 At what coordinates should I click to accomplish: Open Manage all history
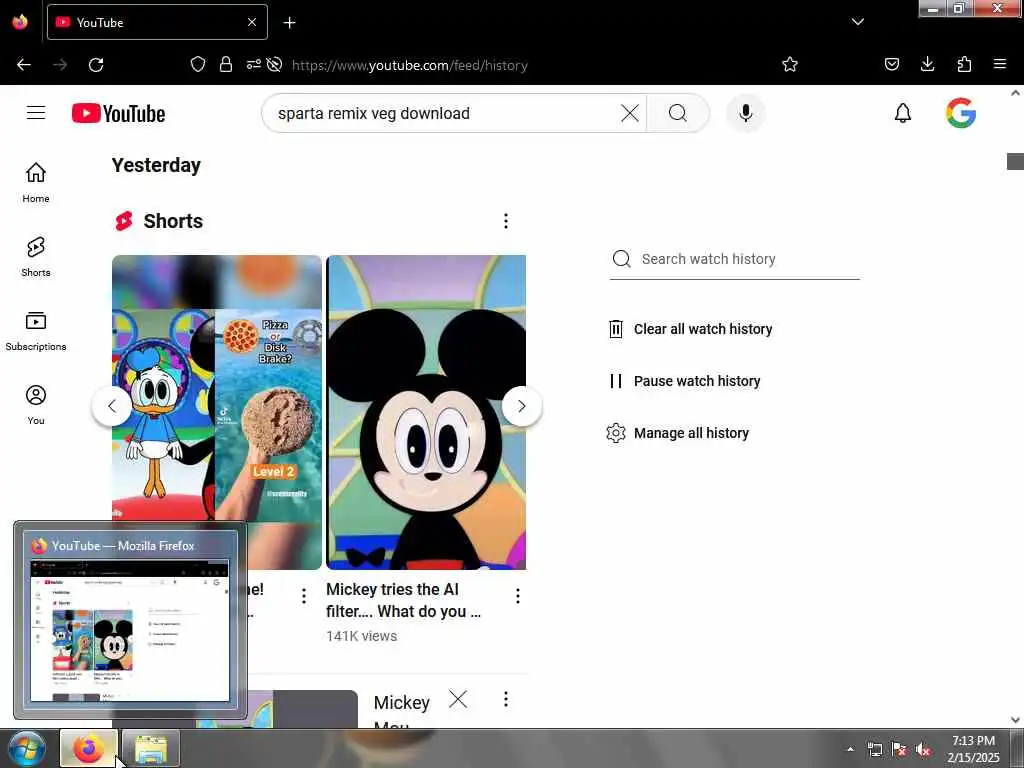click(678, 433)
